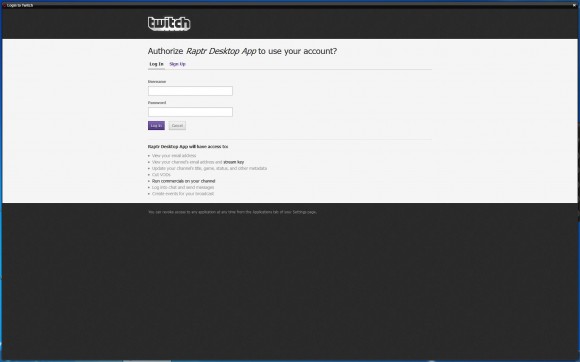Click the Raptr icon in the title bar
The width and height of the screenshot is (580, 362).
[x=4, y=5]
